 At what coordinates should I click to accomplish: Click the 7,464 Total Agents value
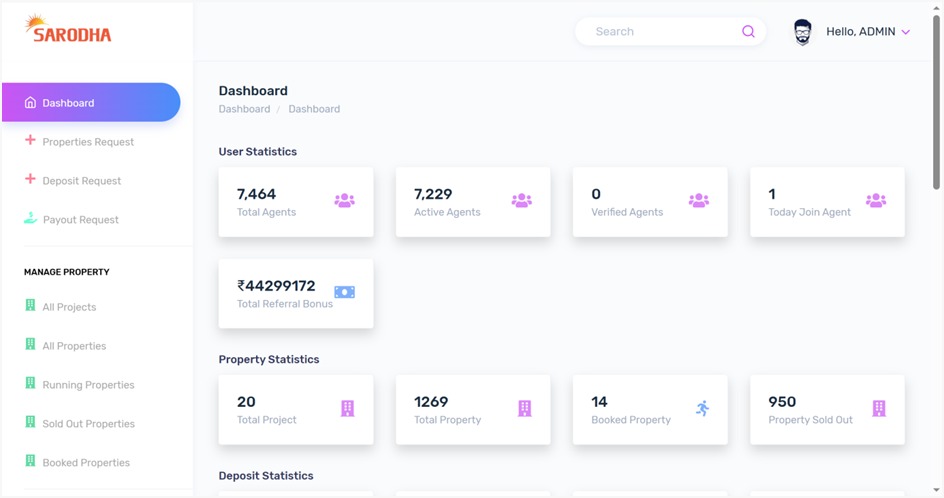click(256, 194)
